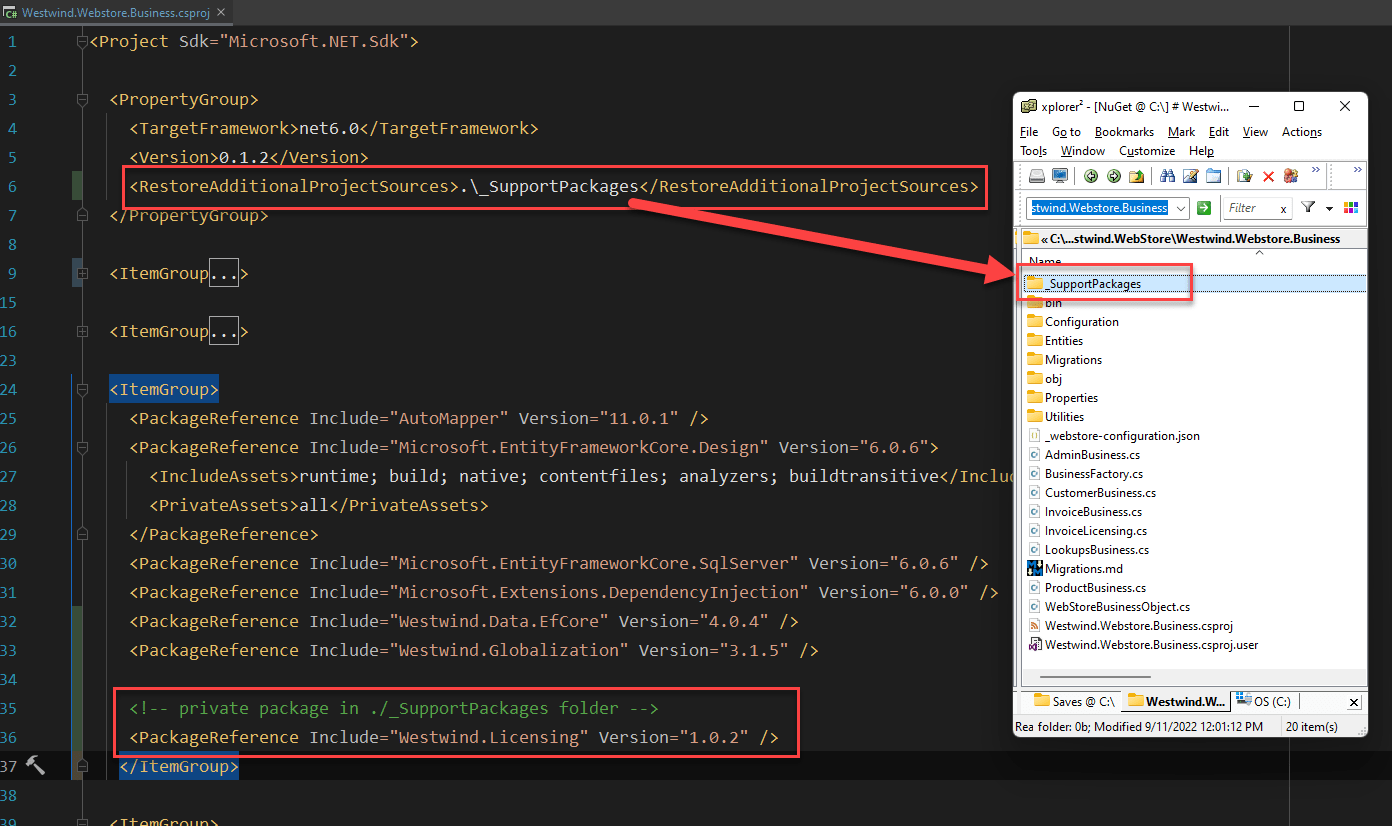Click the green go arrow beside the address bar
This screenshot has width=1392, height=826.
(x=1204, y=208)
